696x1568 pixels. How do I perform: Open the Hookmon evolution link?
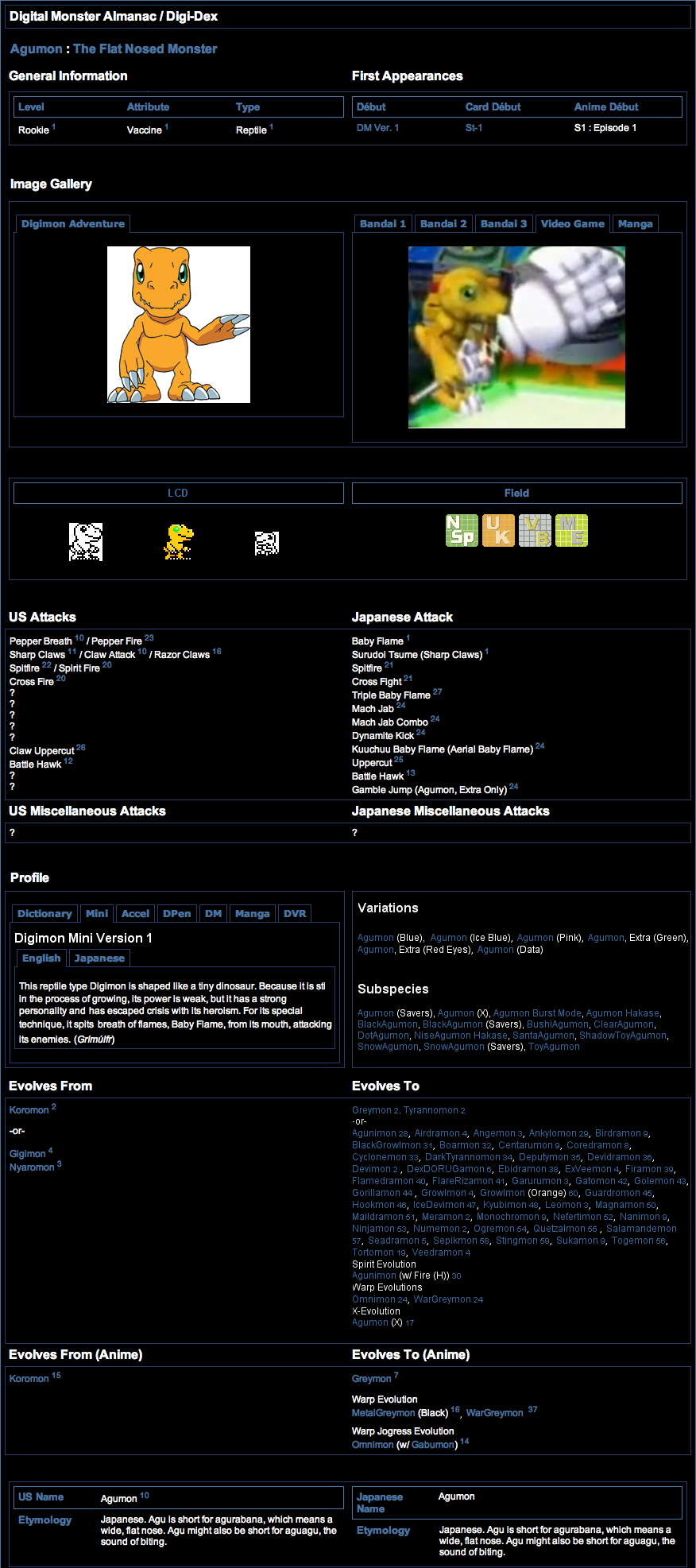[373, 1205]
